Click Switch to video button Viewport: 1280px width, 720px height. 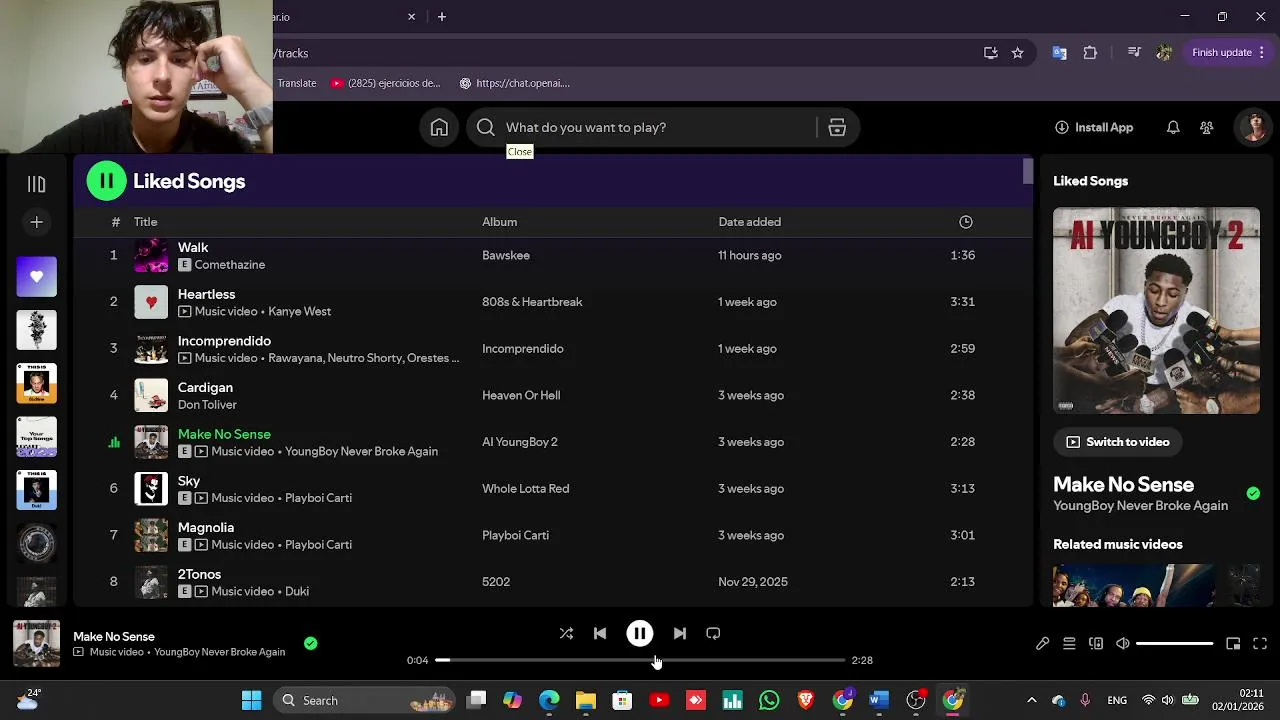(1117, 442)
